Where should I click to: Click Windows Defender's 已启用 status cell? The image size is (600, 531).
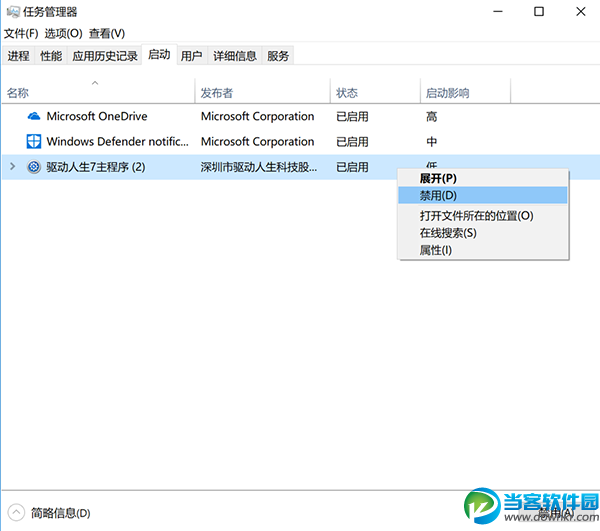click(x=352, y=142)
